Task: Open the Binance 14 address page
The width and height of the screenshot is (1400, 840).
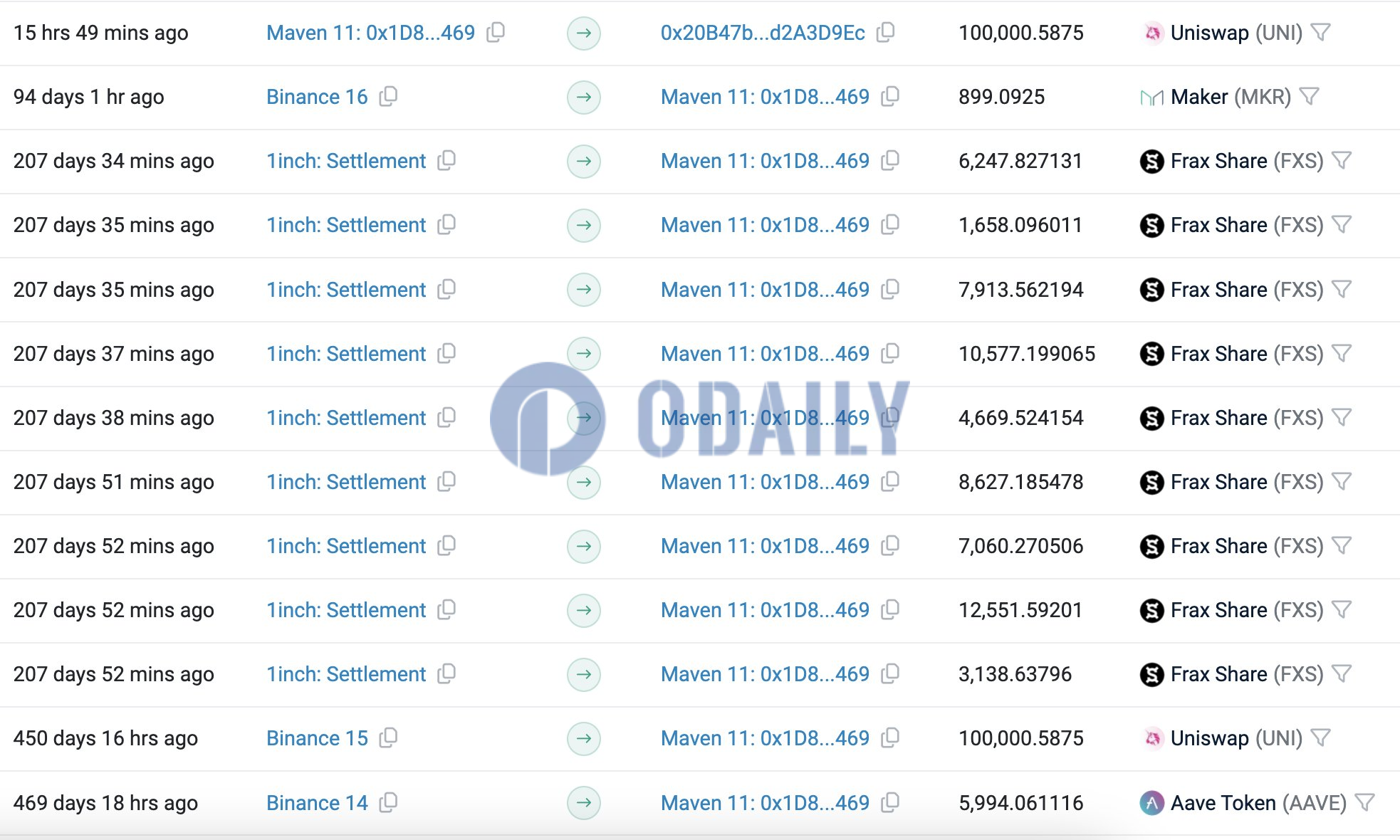Action: (x=317, y=803)
